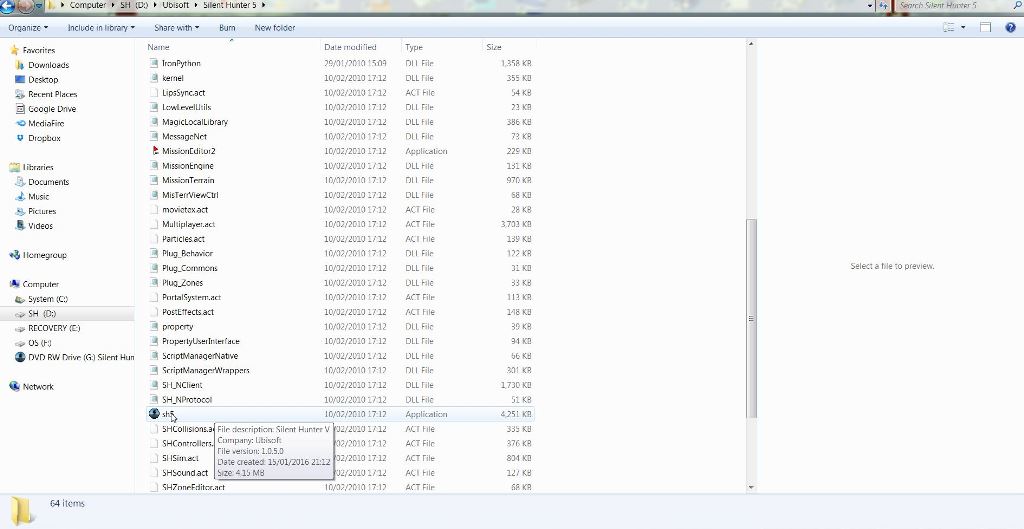
Task: Select the OS (F:) drive
Action: pyautogui.click(x=40, y=343)
